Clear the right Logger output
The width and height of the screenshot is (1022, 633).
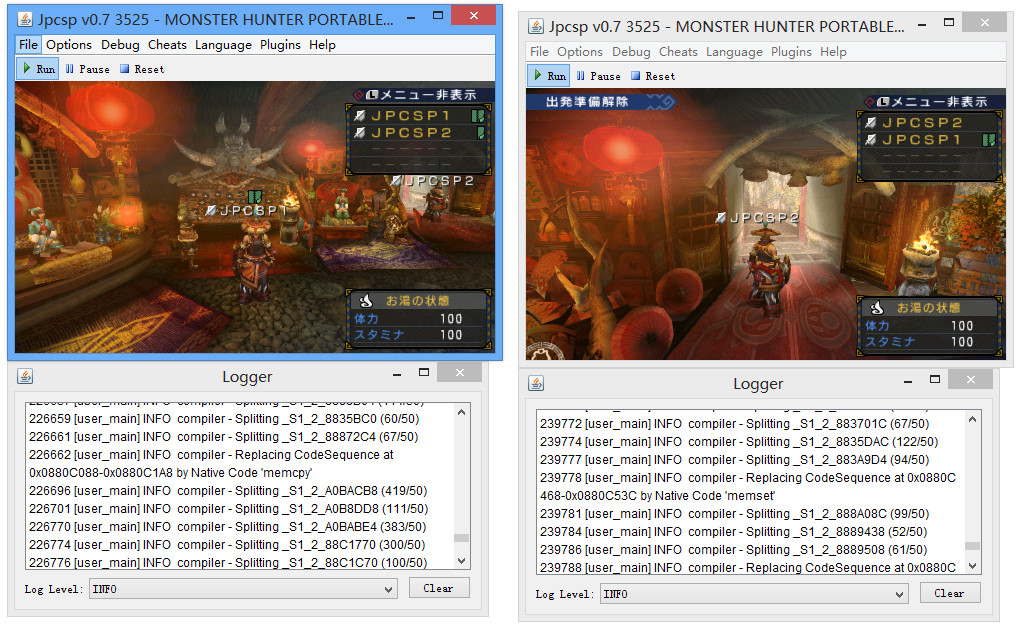click(949, 593)
